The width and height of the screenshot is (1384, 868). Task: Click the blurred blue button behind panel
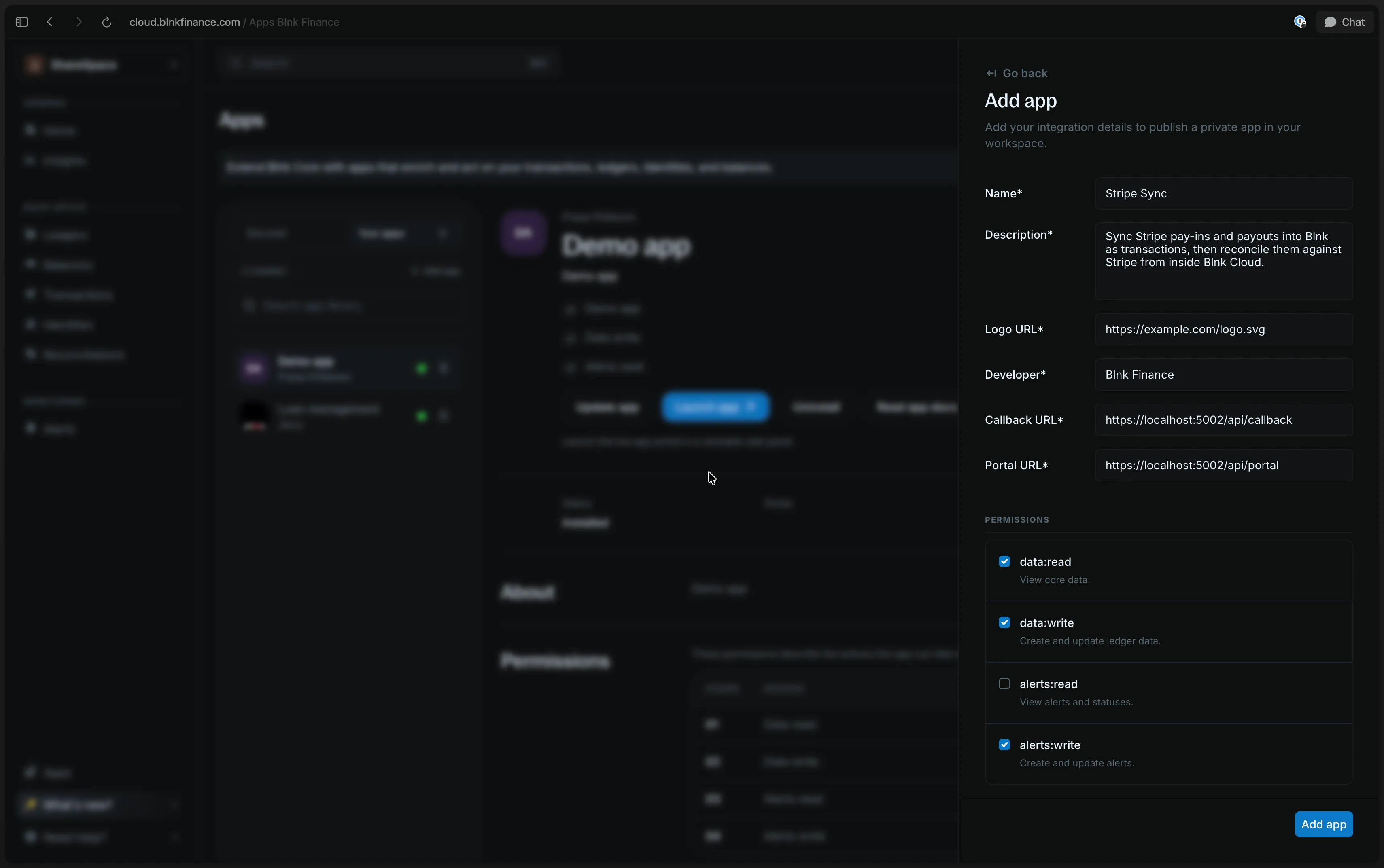pyautogui.click(x=715, y=407)
